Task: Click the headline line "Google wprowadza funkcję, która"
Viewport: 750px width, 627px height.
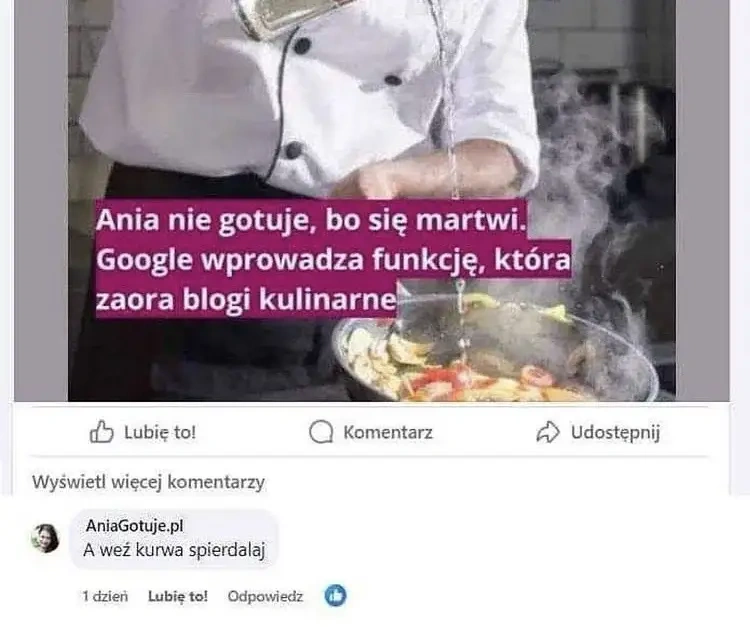Action: point(333,261)
